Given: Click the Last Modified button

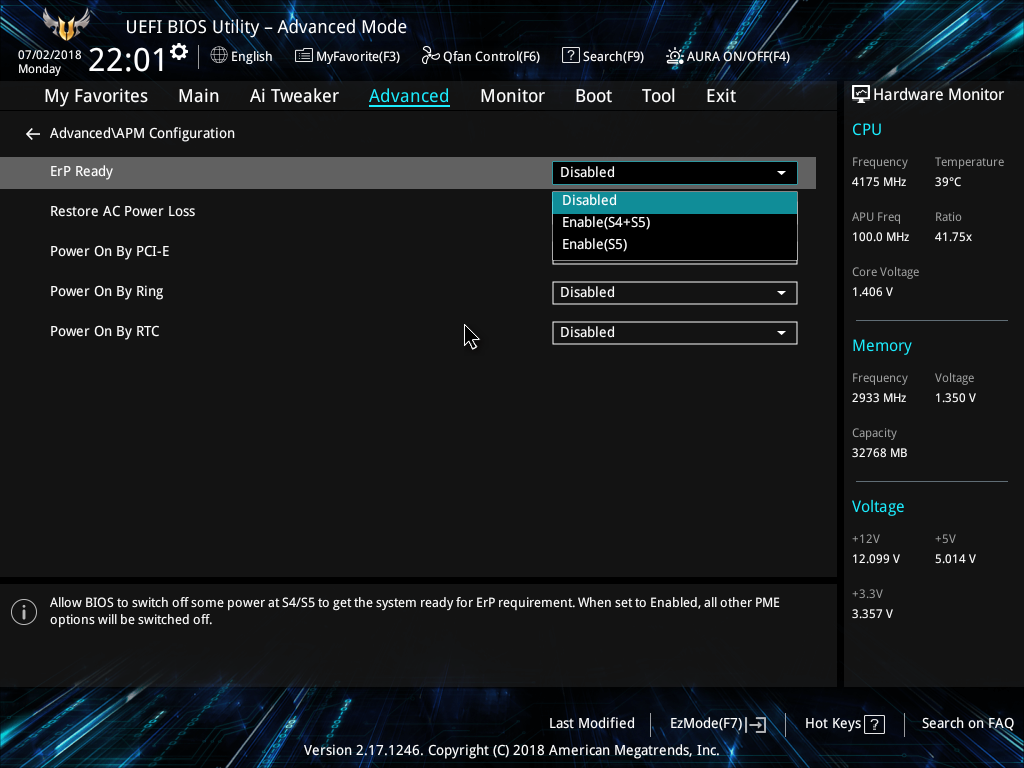Looking at the screenshot, I should (x=592, y=724).
